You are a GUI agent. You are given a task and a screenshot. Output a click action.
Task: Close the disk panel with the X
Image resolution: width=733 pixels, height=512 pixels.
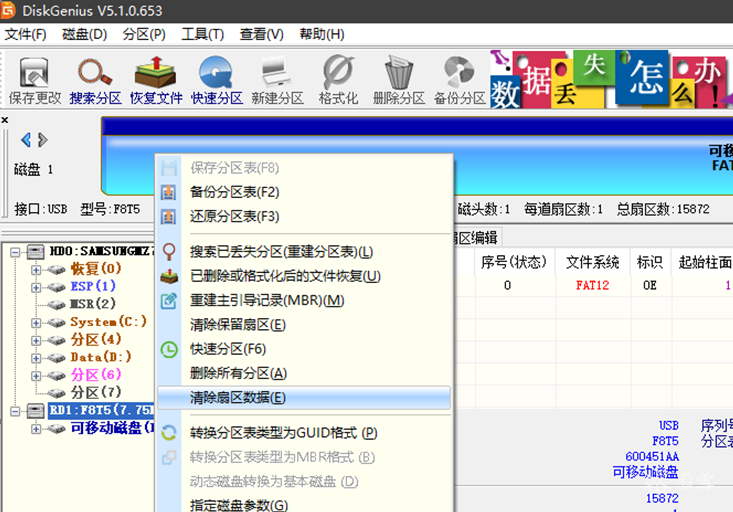(x=5, y=120)
